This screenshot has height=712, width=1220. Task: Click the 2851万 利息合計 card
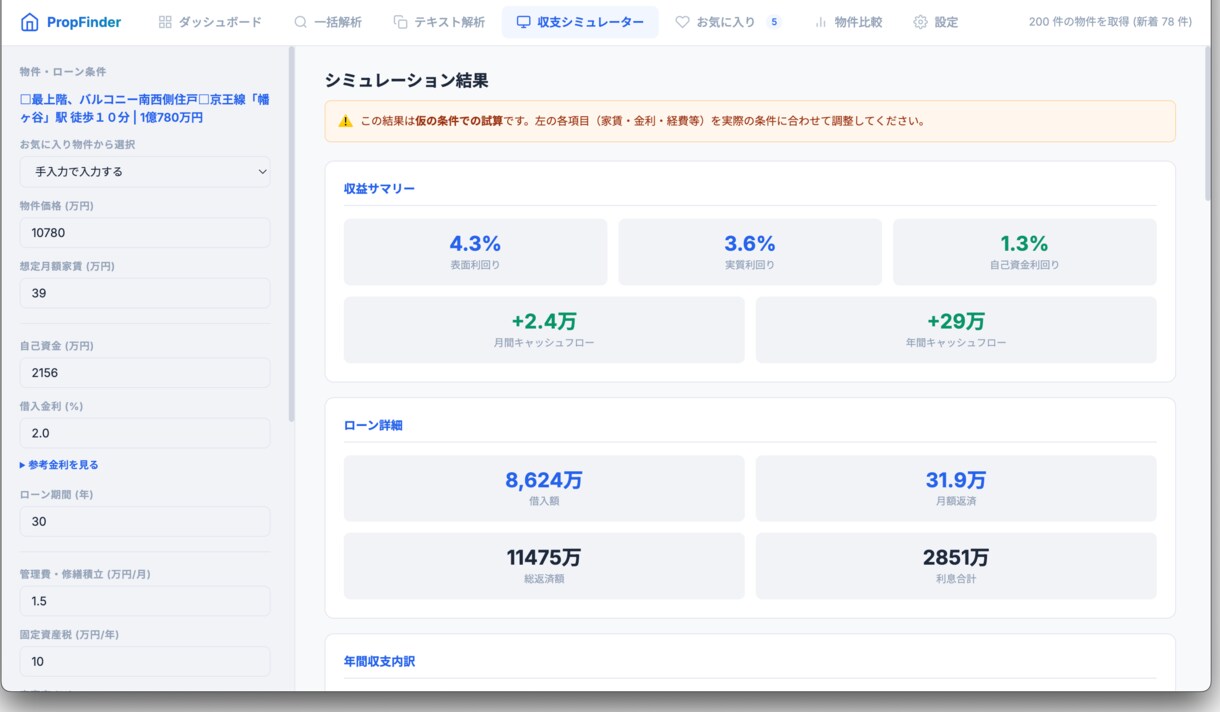(956, 565)
